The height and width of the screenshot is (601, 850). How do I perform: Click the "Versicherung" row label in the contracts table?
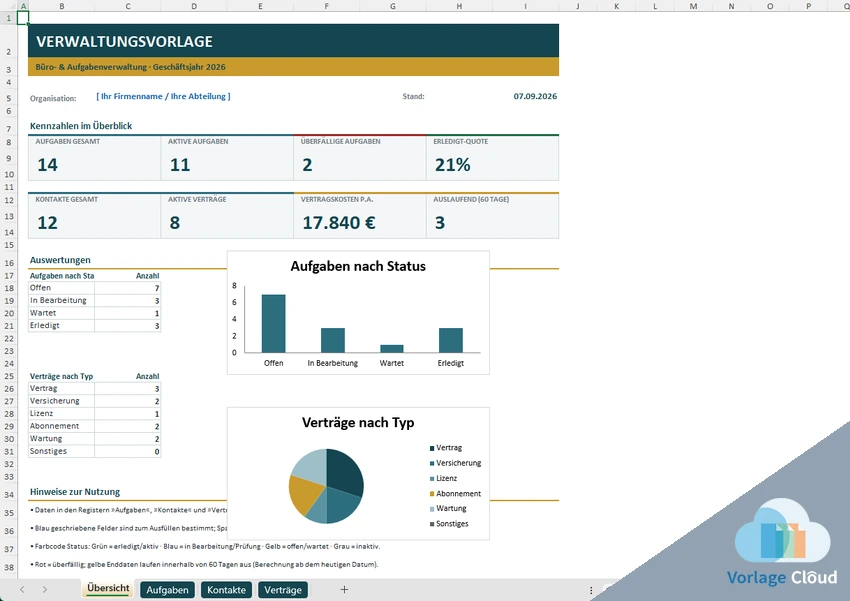(x=55, y=401)
